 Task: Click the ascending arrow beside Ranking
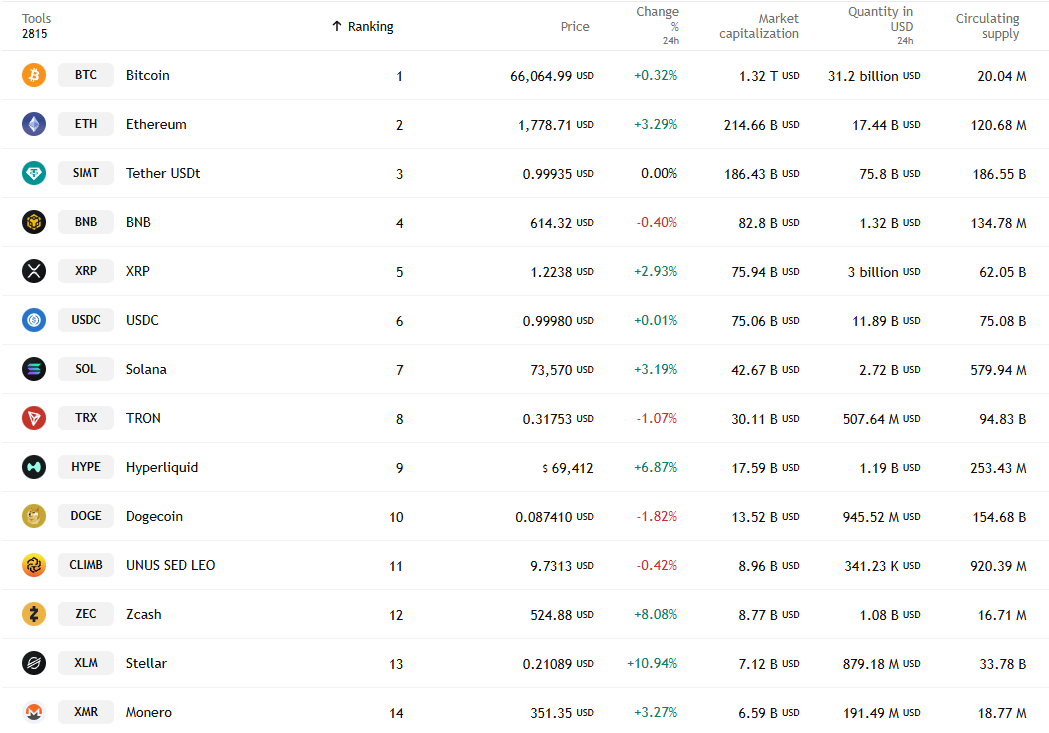click(x=337, y=26)
